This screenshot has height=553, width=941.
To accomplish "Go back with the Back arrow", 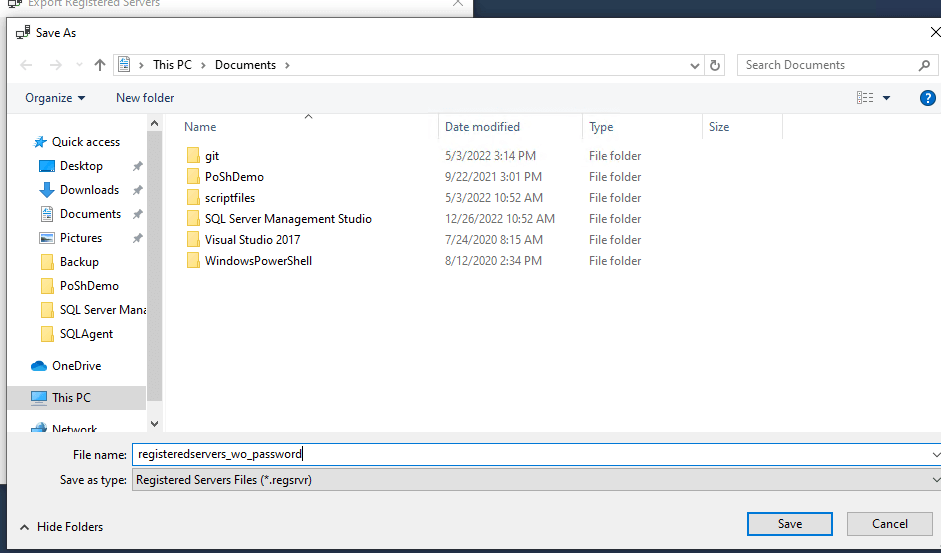I will click(26, 65).
